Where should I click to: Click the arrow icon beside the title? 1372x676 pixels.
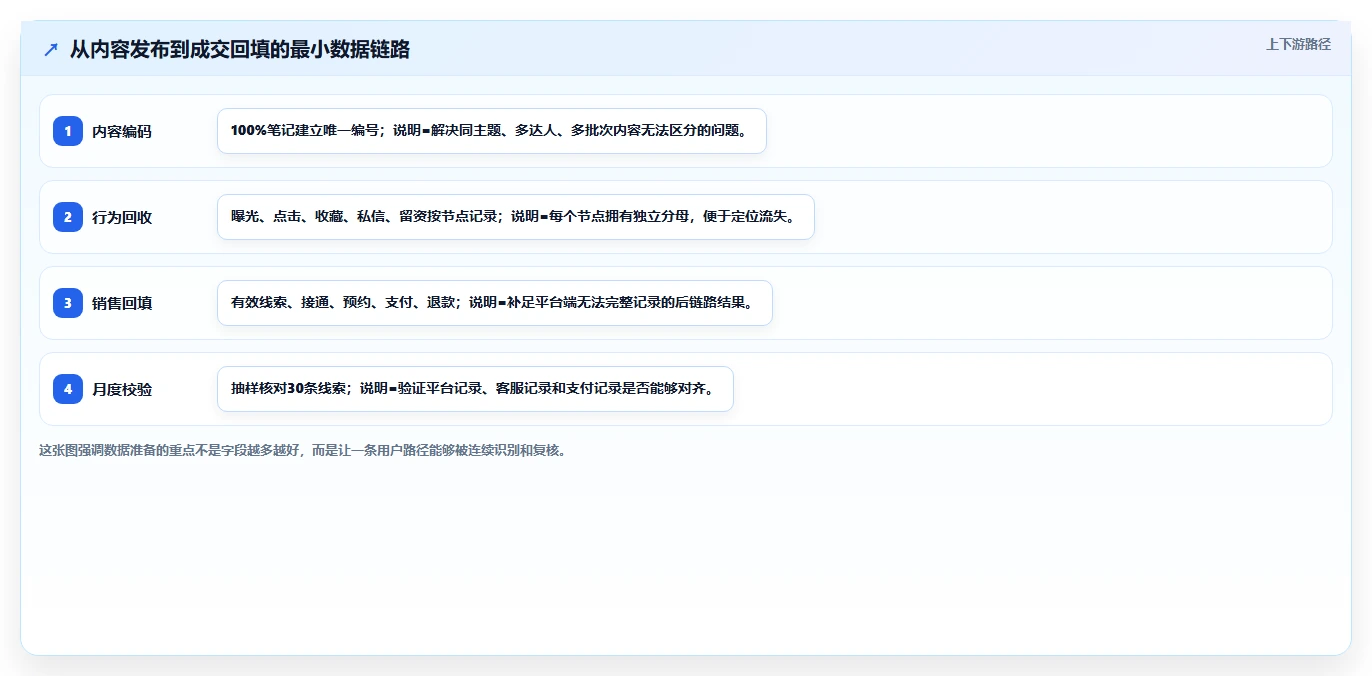[51, 49]
